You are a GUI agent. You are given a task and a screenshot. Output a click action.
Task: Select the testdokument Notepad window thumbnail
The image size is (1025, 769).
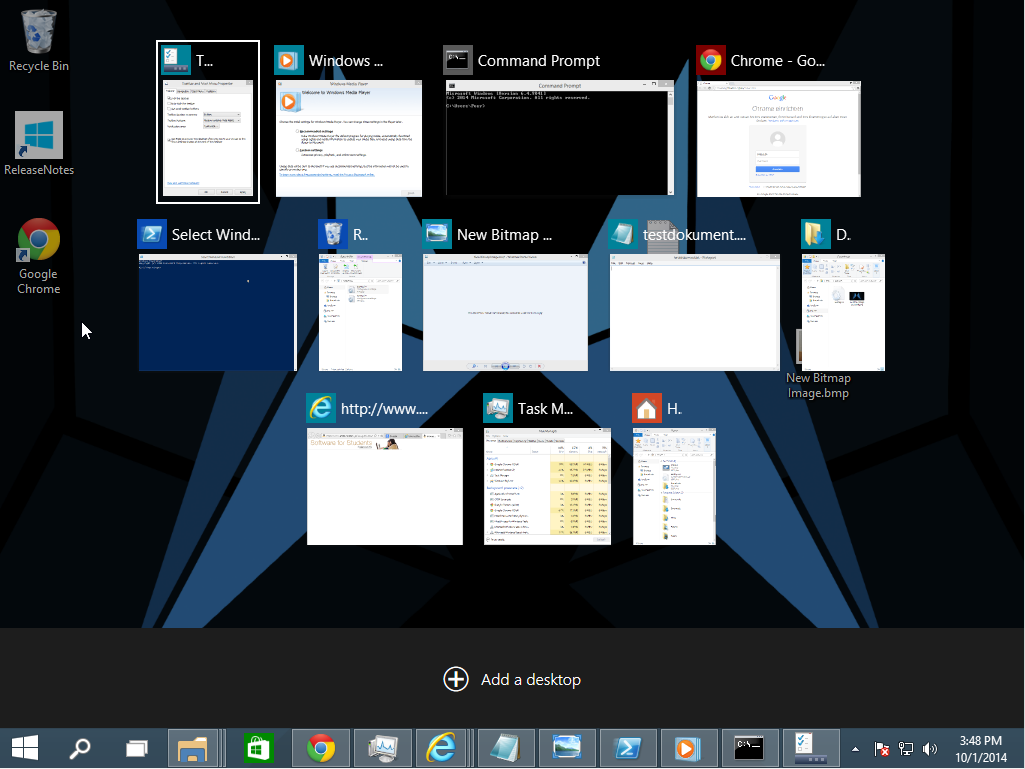(x=694, y=312)
